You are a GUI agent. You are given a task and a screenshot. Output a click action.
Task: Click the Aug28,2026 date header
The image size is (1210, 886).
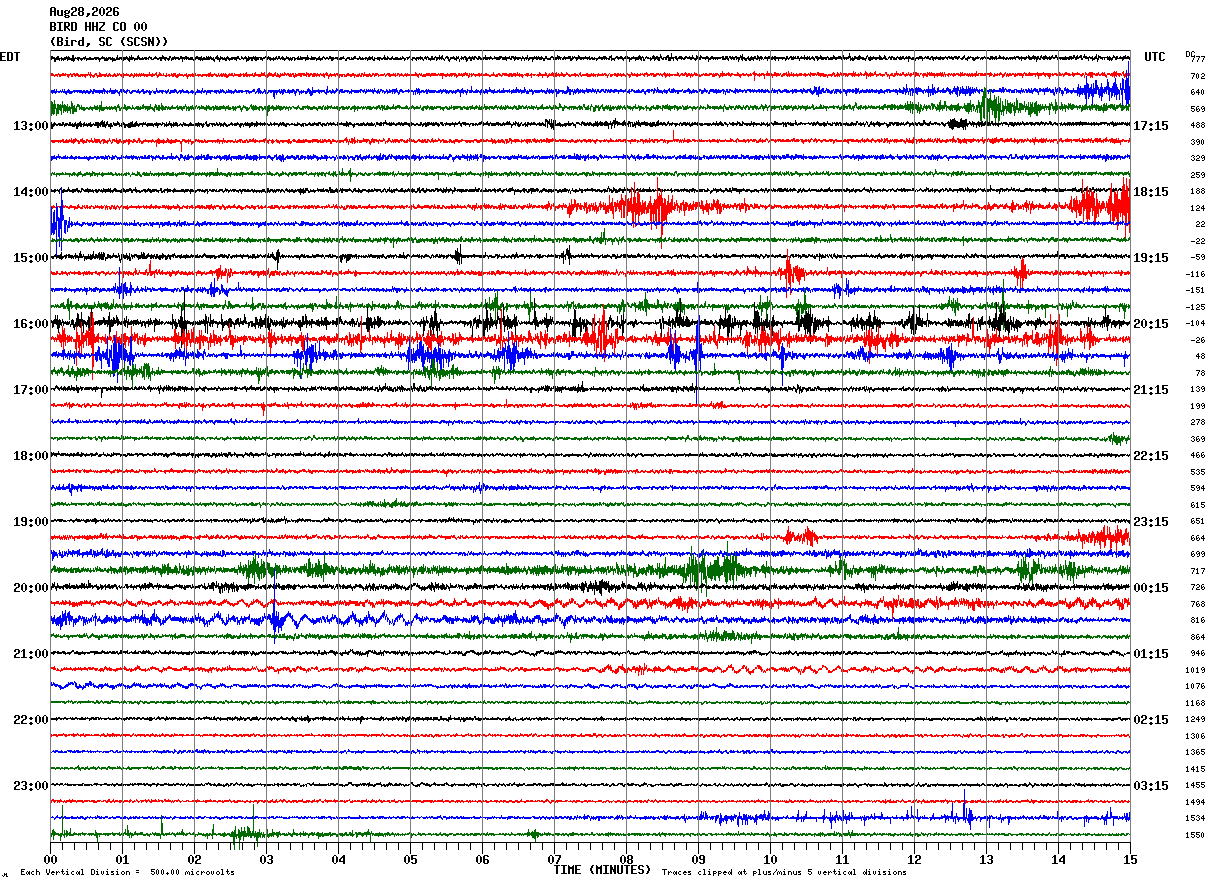pos(84,12)
